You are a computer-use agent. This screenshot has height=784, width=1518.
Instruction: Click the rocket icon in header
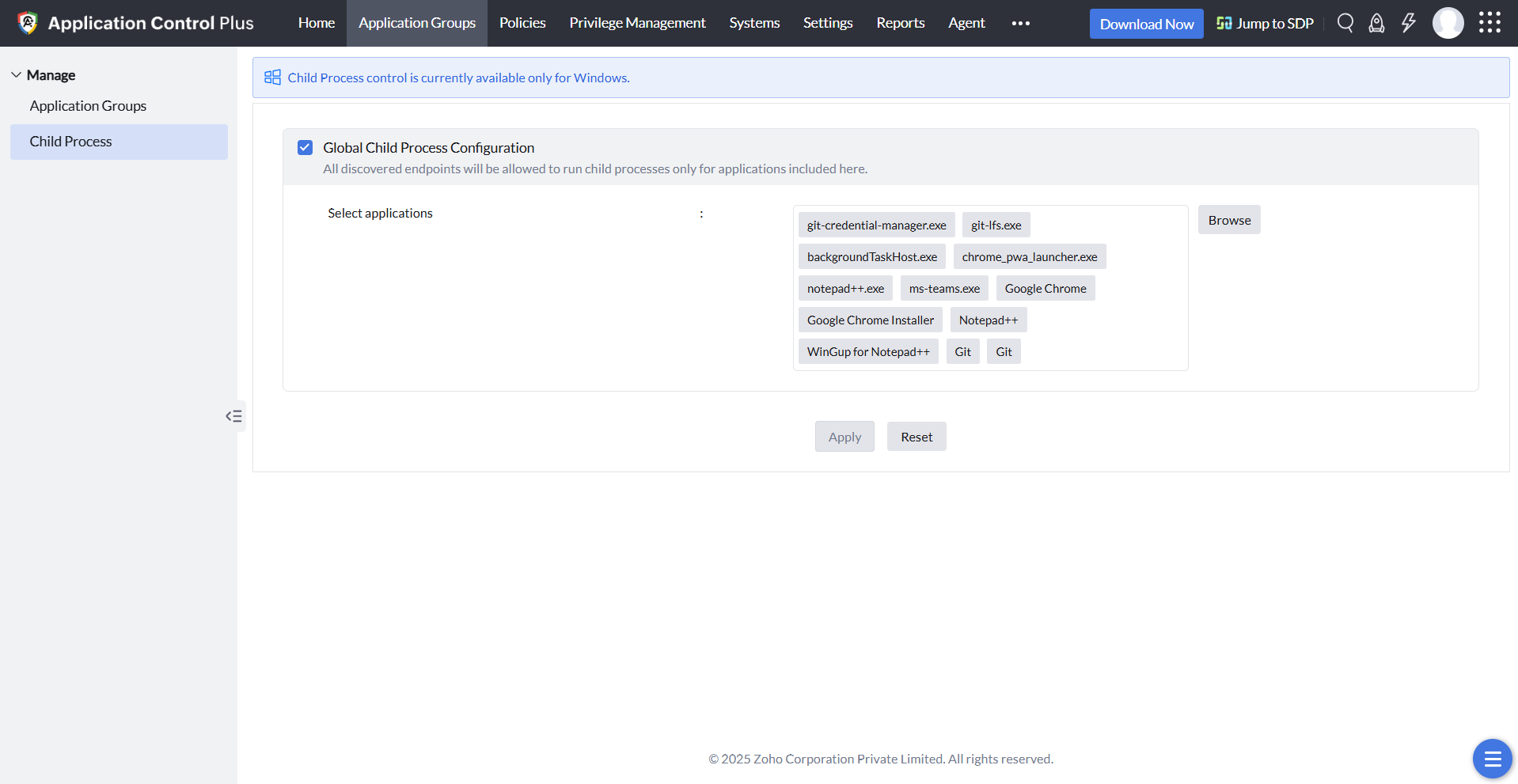click(1377, 23)
